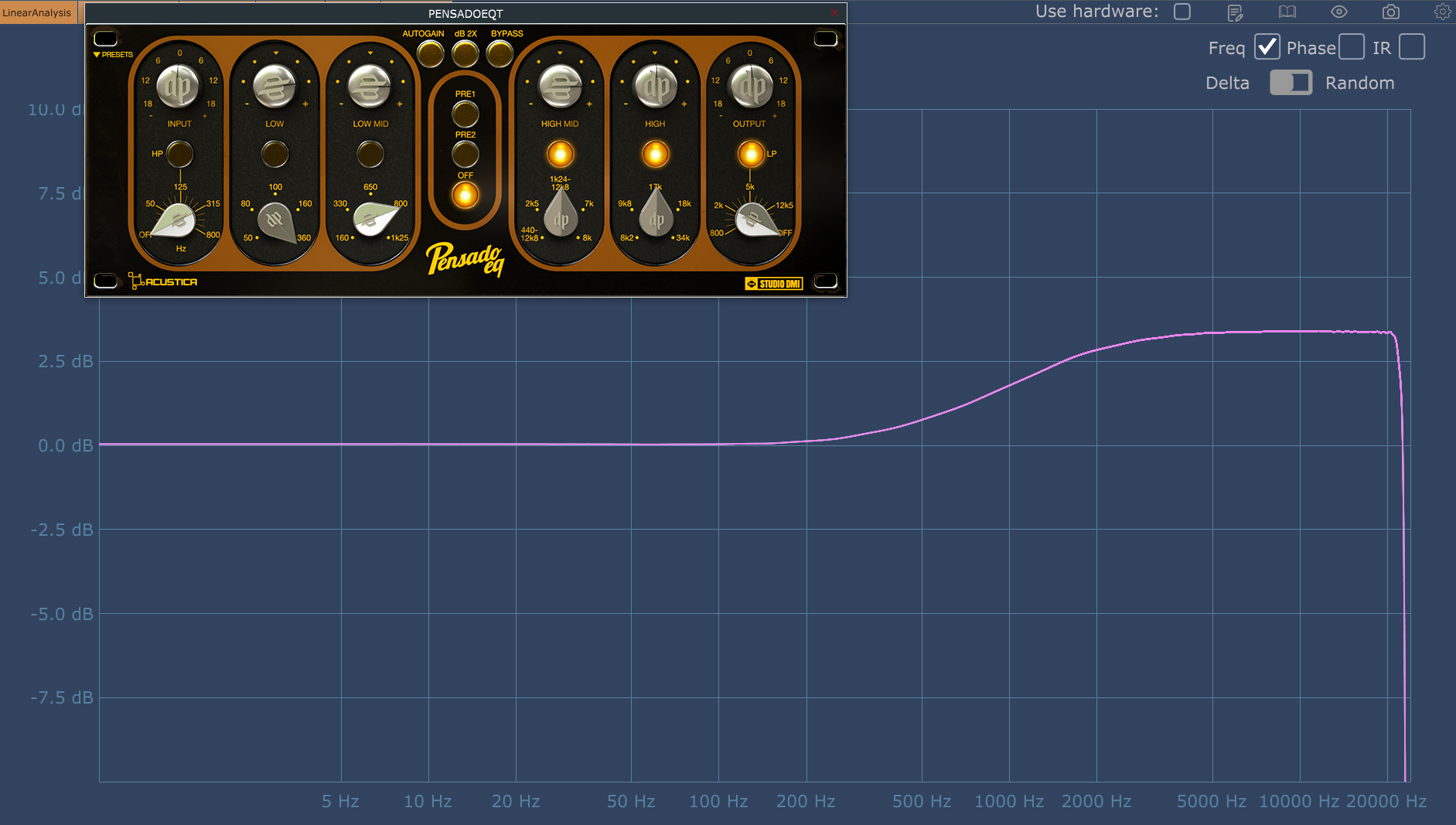Click the HIGH MID gain knob

pos(560,87)
